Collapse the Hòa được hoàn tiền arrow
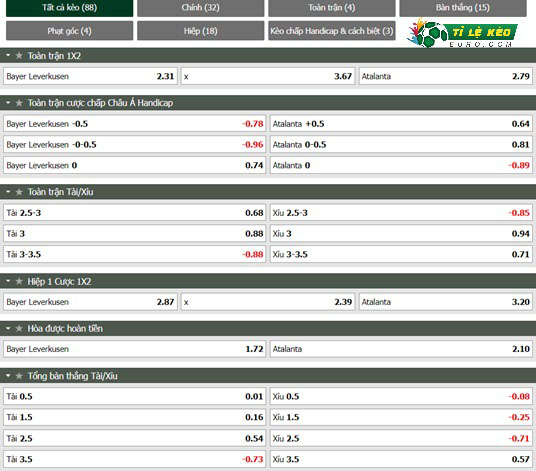The height and width of the screenshot is (471, 536). pyautogui.click(x=8, y=328)
